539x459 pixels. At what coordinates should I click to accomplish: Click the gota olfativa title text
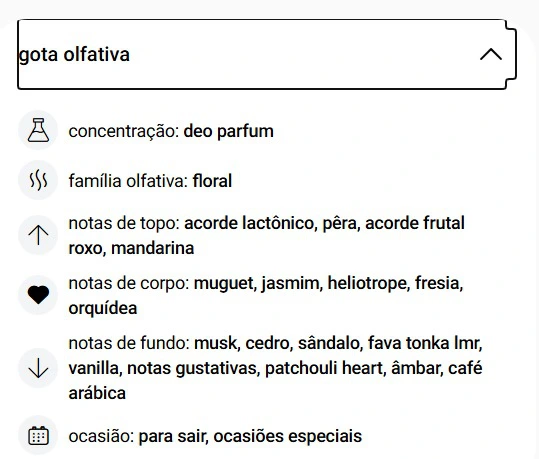coord(74,55)
